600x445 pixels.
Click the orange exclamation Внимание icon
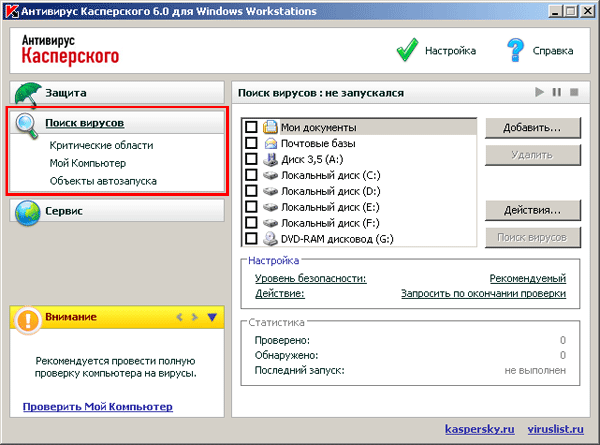pyautogui.click(x=28, y=320)
